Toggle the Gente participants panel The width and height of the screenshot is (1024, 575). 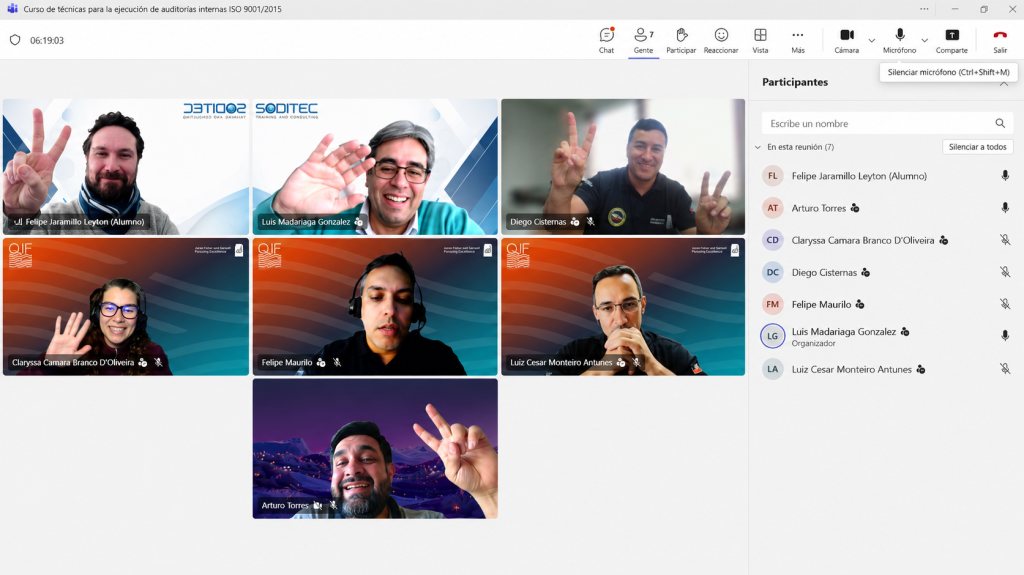tap(643, 41)
